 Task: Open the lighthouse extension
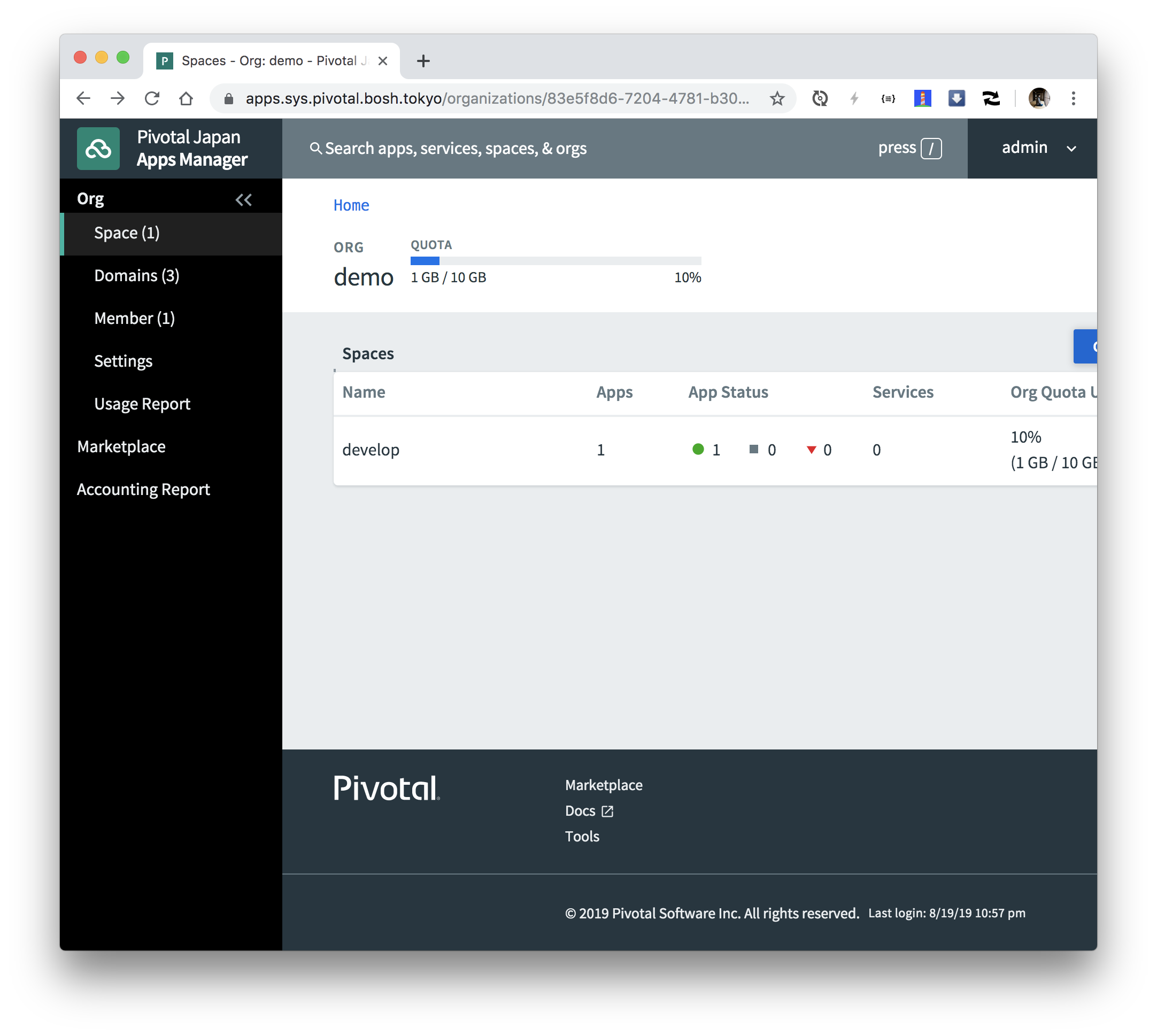coord(922,98)
